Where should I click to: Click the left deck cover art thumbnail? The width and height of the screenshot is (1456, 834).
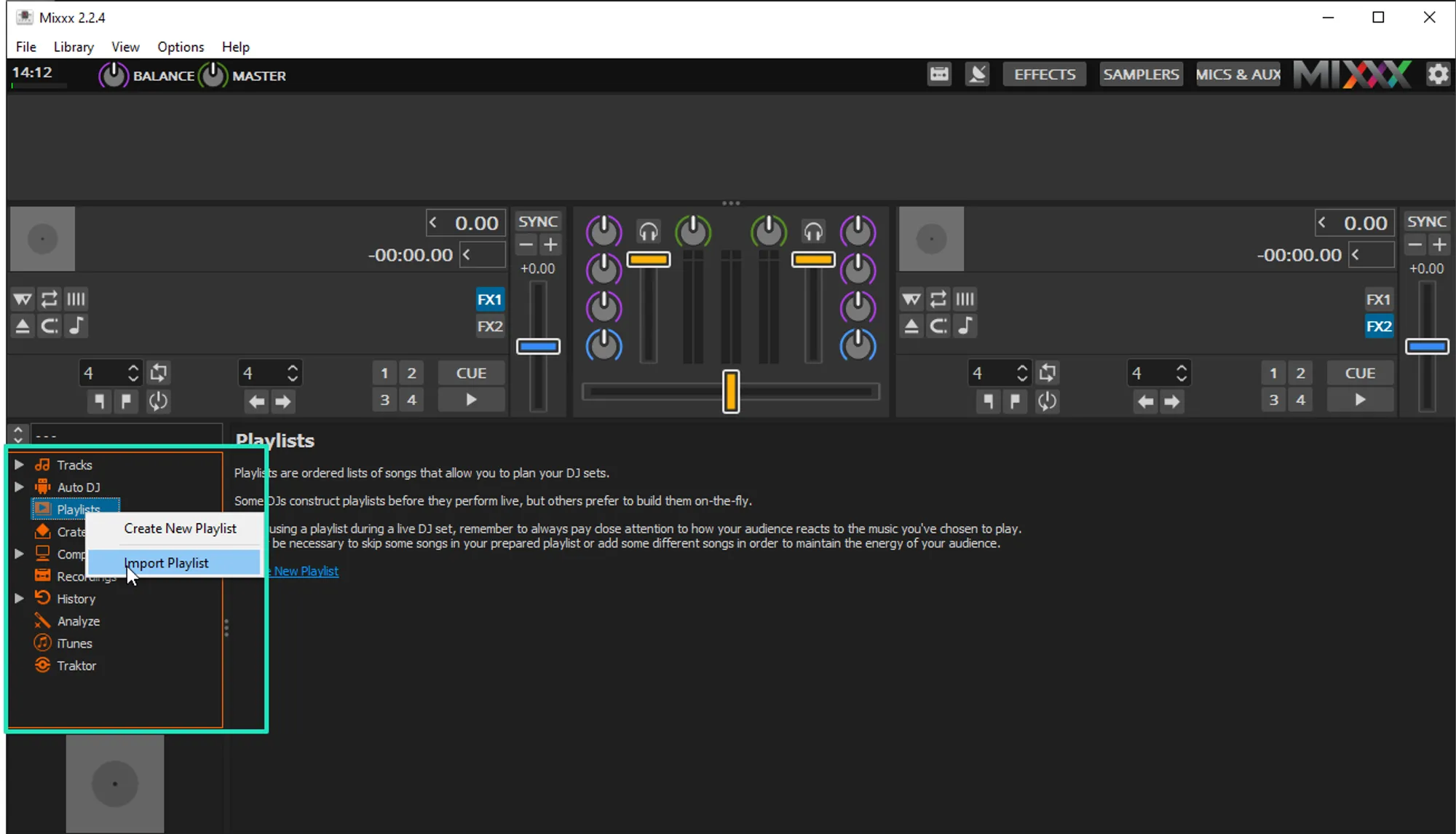coord(42,239)
